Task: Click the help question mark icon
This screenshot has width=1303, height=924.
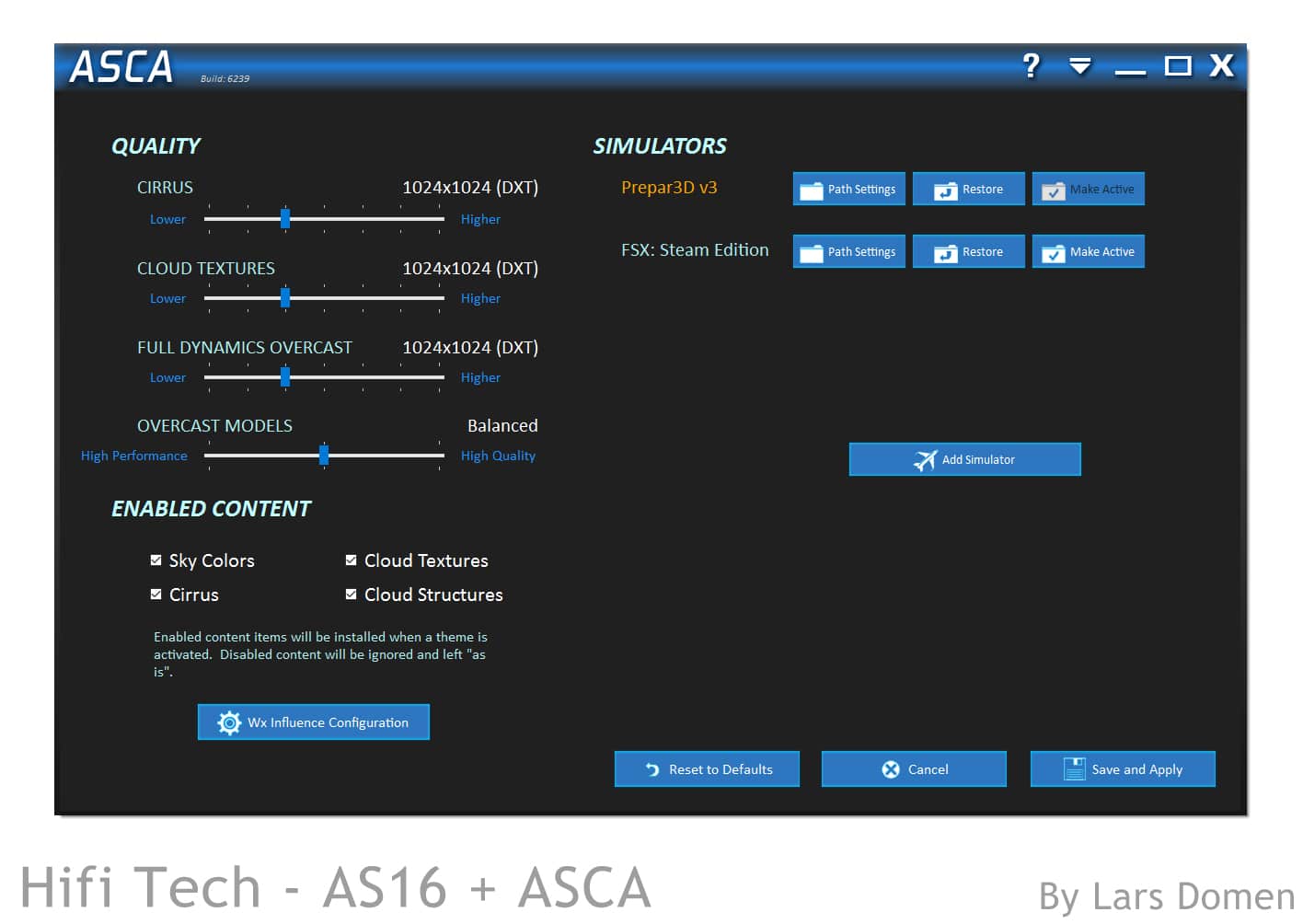Action: 1031,66
